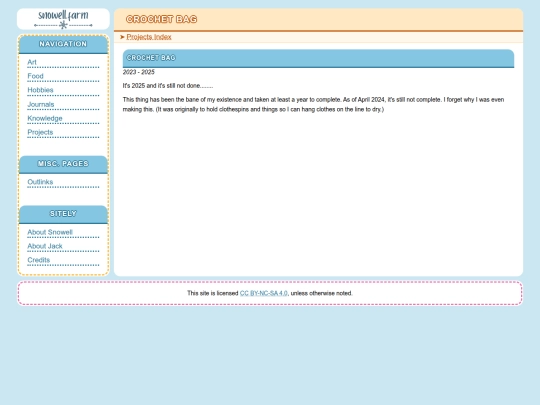Click the arrow icon before Projects Index
540x405 pixels.
(122, 37)
